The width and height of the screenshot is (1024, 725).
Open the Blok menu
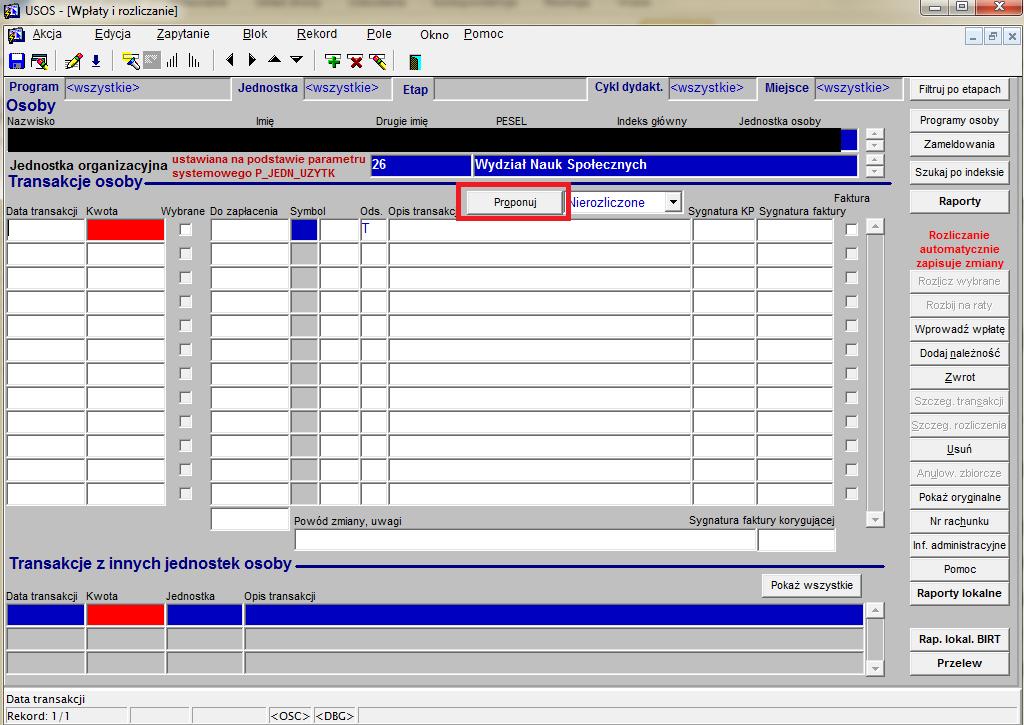(x=255, y=34)
